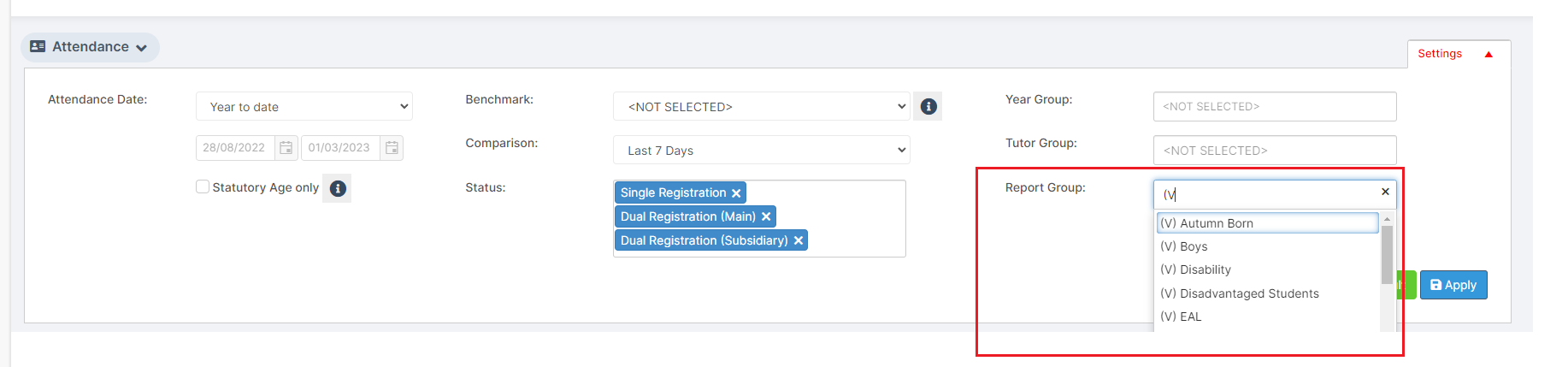Viewport: 1568px width, 367px height.
Task: Remove the Dual Registration (Subsidiary) tag
Action: (799, 241)
